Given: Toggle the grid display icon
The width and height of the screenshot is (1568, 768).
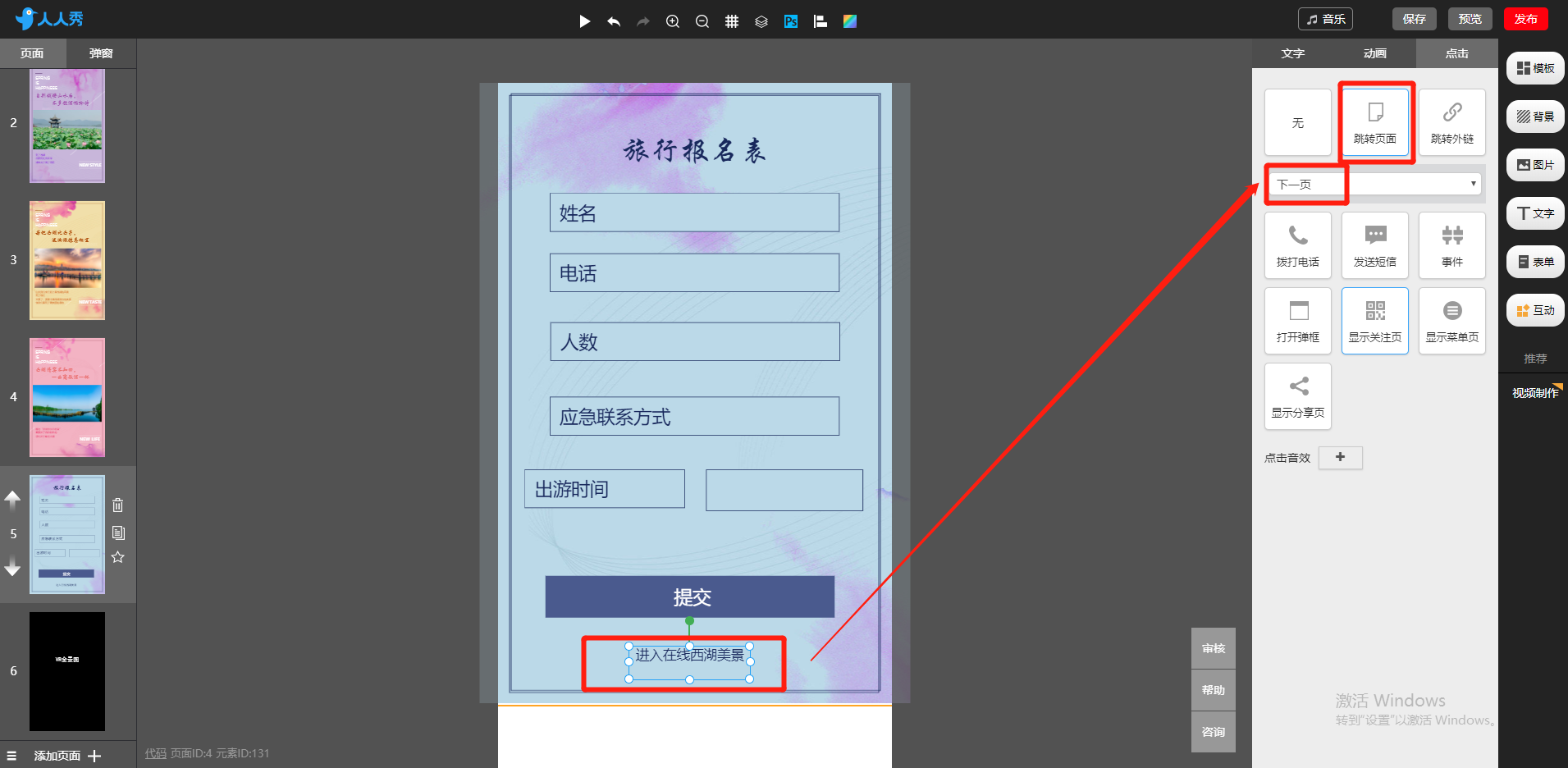Looking at the screenshot, I should click(732, 21).
